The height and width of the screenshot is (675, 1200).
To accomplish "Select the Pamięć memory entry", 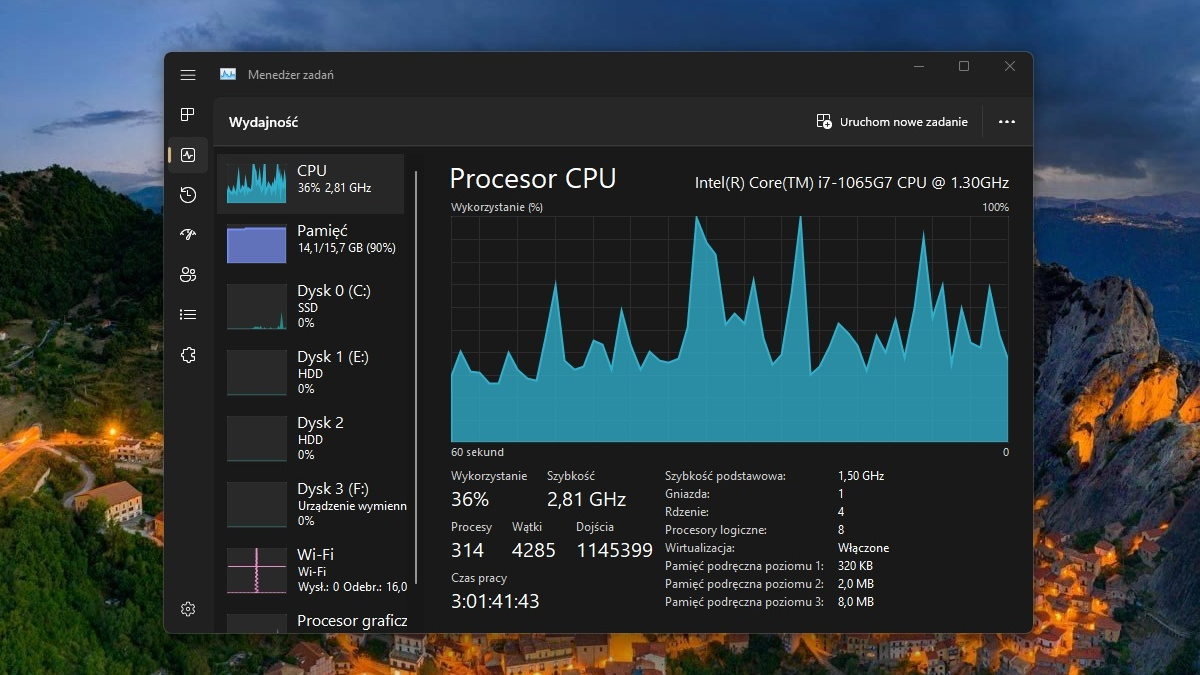I will (x=311, y=244).
